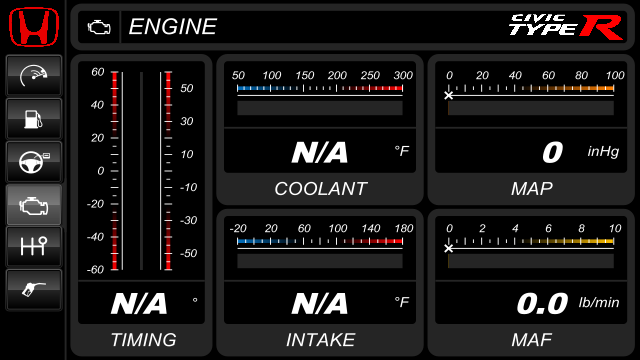Click the red Honda logo
The image size is (640, 360).
tap(34, 27)
